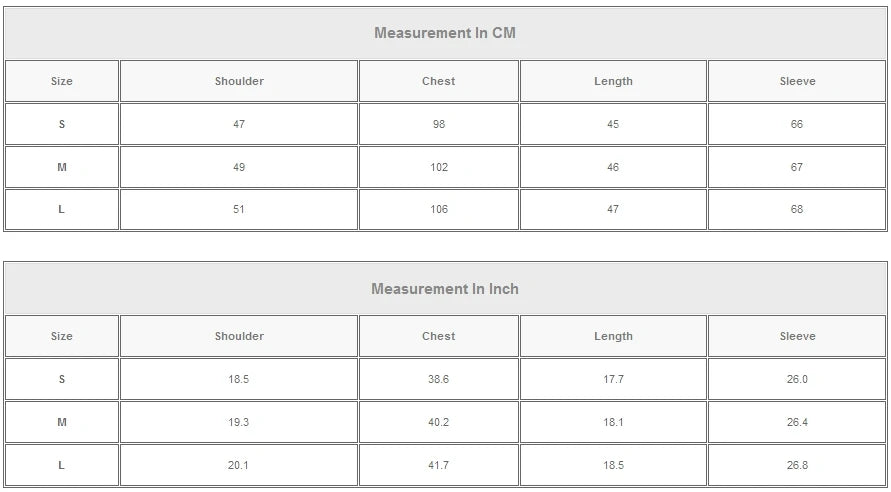Click the size M row label in the CM table
The image size is (891, 492).
click(x=62, y=167)
